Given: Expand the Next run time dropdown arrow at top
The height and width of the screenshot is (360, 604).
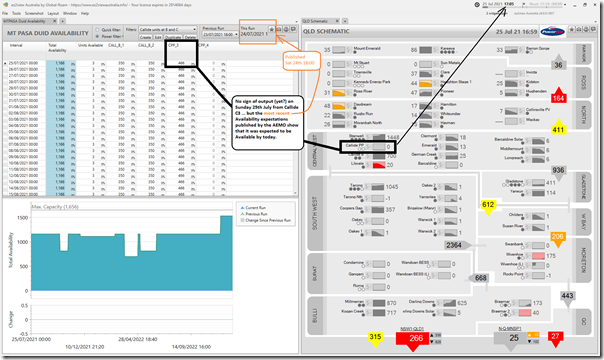Looking at the screenshot, I should click(x=564, y=5).
